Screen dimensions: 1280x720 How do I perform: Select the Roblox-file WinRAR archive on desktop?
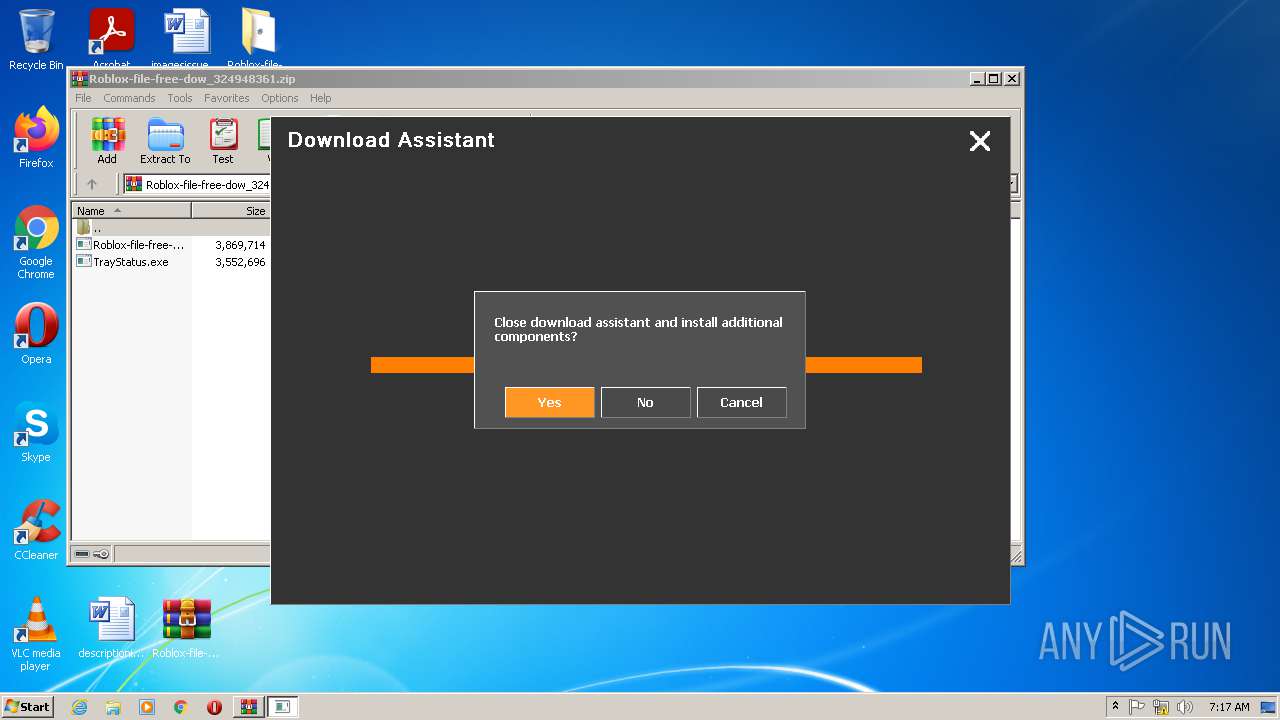[x=186, y=629]
